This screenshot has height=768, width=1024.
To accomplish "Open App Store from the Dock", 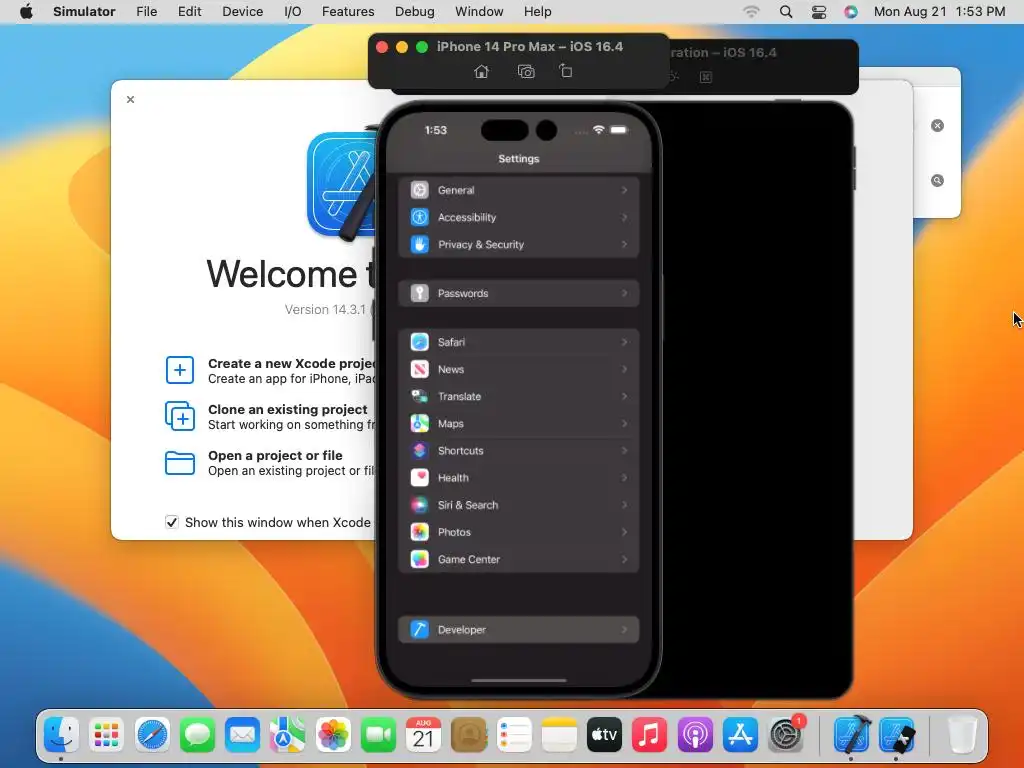I will pos(740,735).
